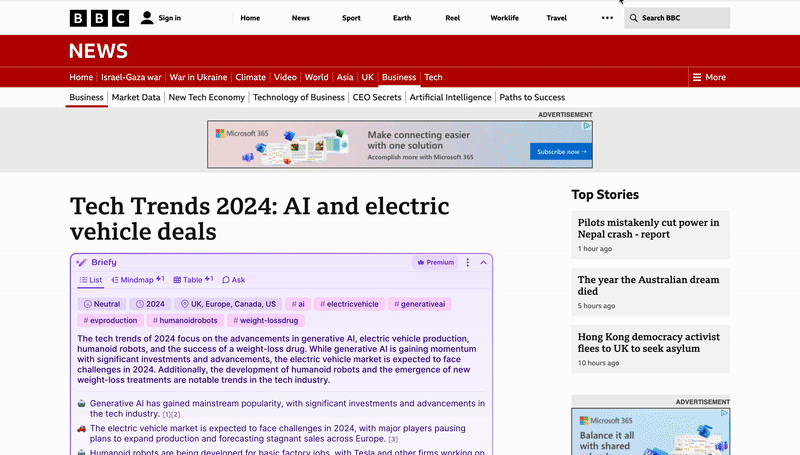The width and height of the screenshot is (800, 455).
Task: Click the 2024 date tag
Action: (150, 304)
